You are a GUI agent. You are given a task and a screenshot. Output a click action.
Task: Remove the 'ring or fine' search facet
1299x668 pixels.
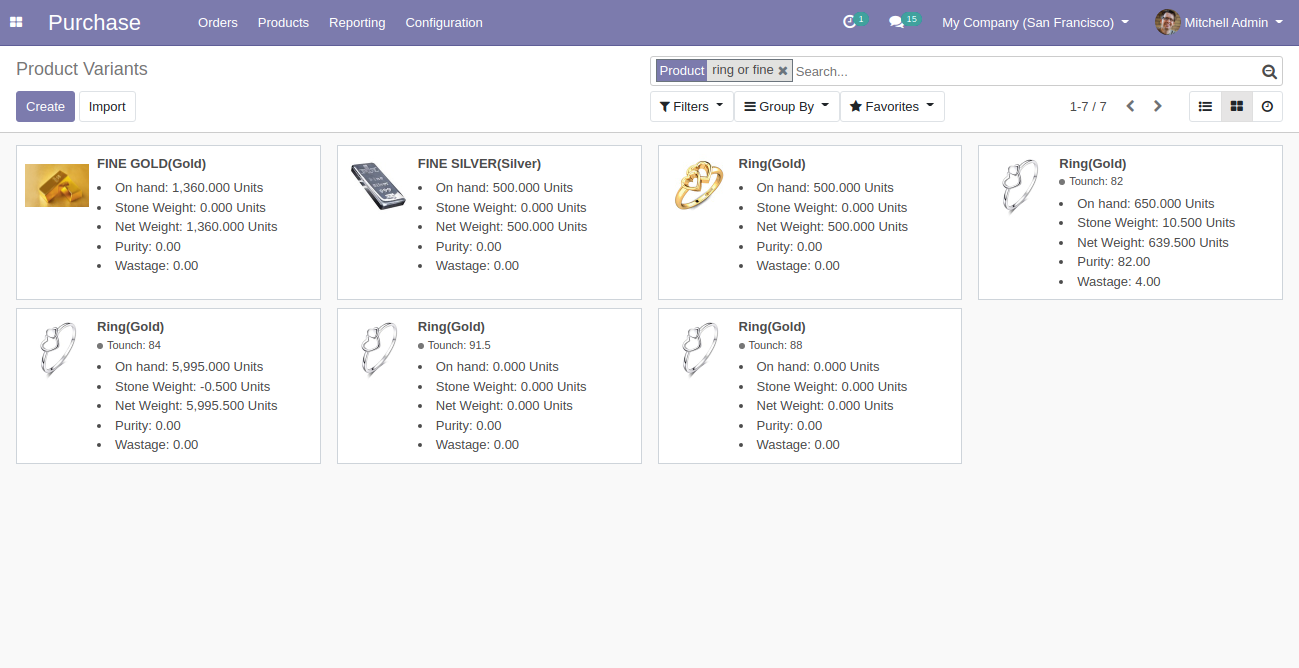coord(783,71)
